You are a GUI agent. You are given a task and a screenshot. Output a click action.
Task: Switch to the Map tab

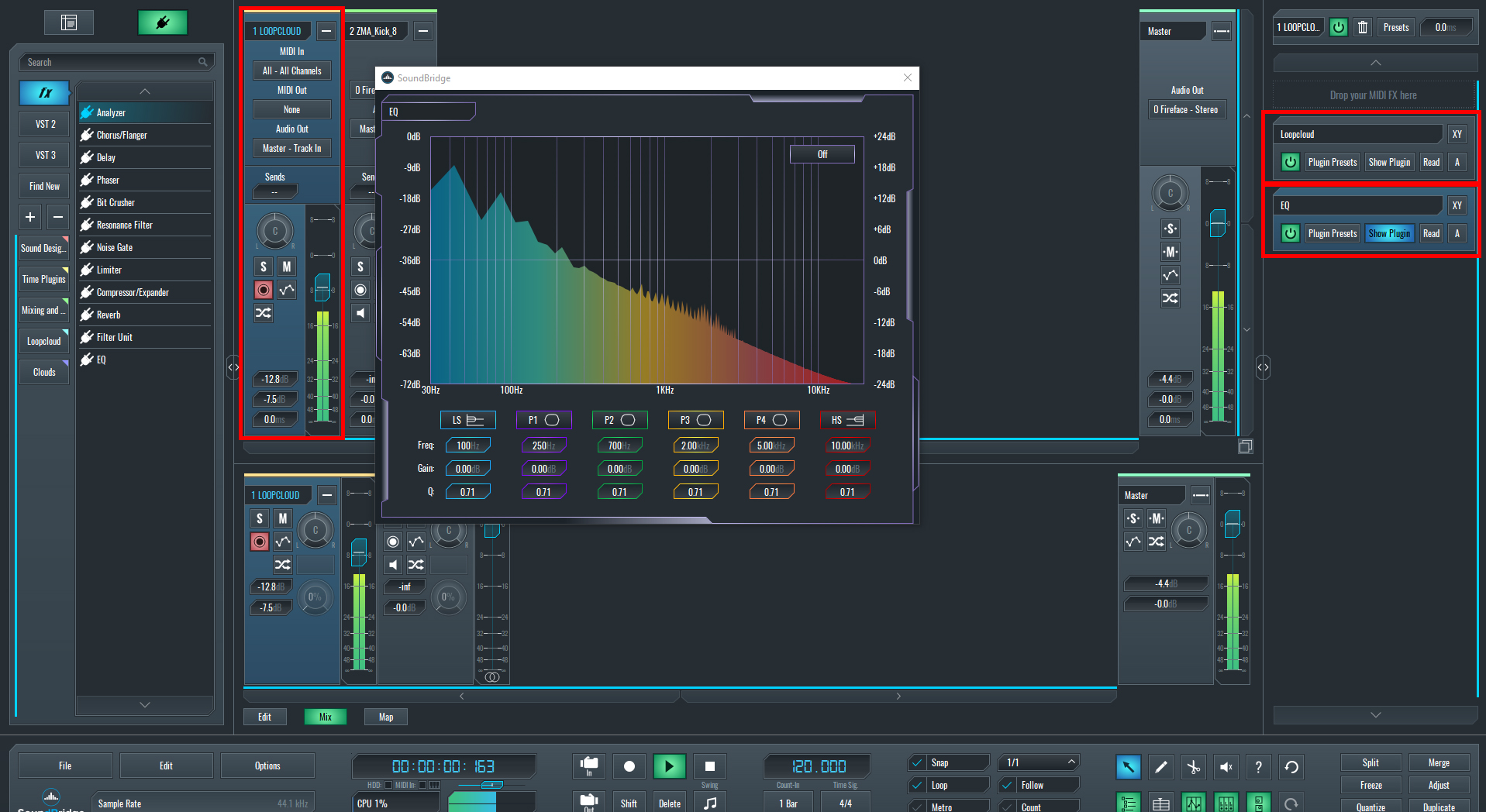(x=386, y=717)
